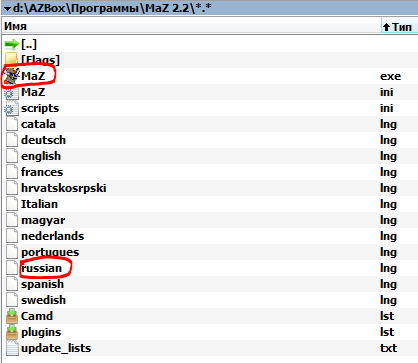The image size is (418, 363).
Task: Select the Camd list file
Action: tap(37, 316)
